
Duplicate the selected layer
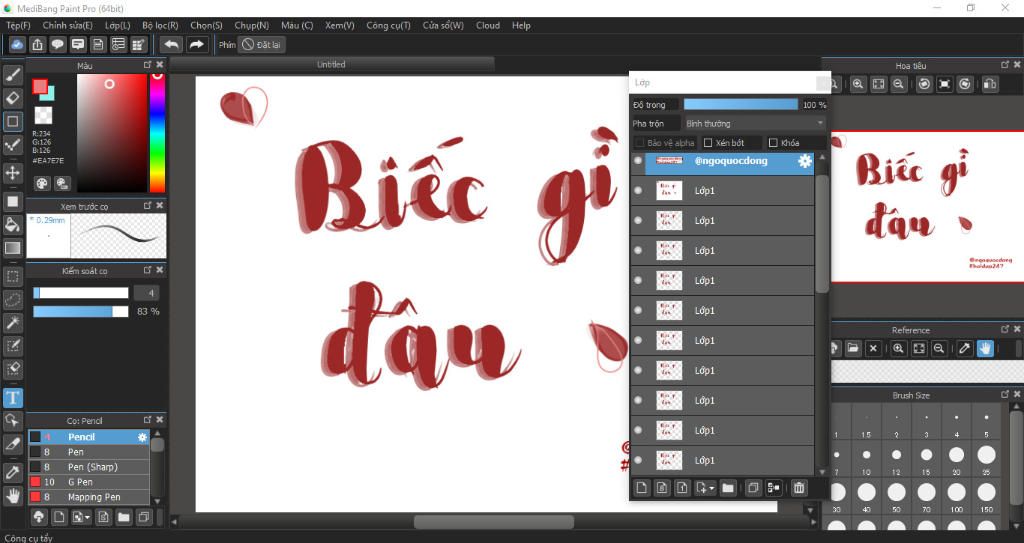click(753, 488)
